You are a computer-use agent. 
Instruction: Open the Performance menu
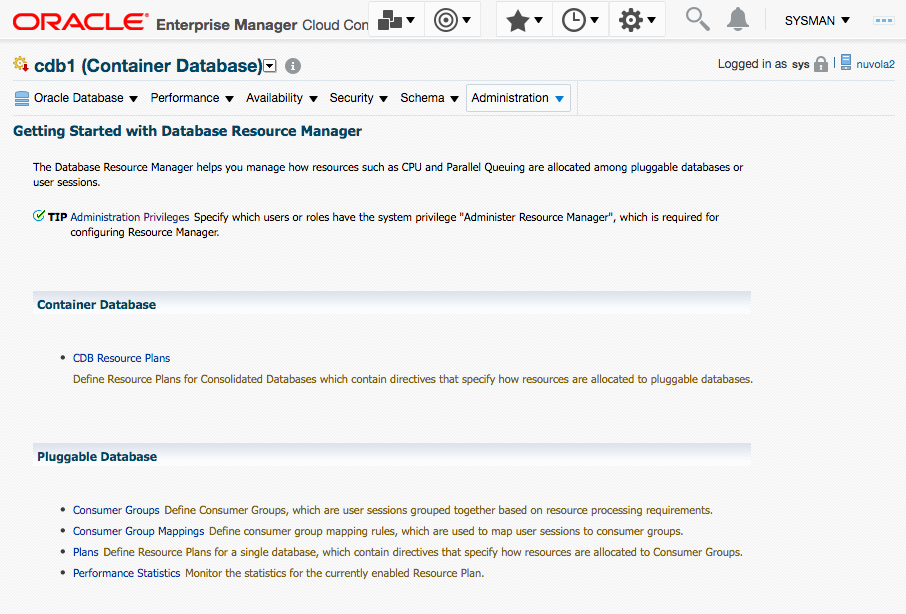(x=192, y=98)
